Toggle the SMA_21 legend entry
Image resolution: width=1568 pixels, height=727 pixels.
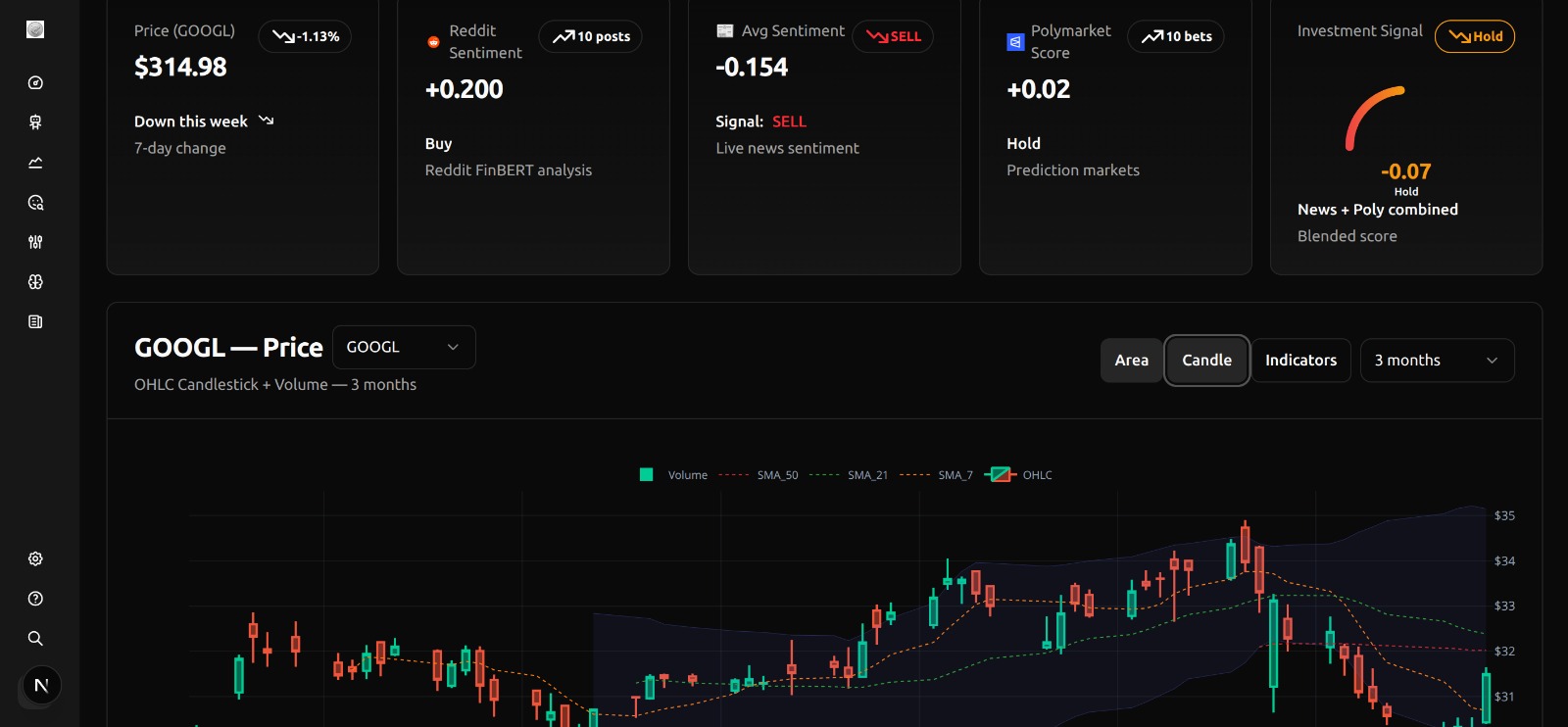849,475
